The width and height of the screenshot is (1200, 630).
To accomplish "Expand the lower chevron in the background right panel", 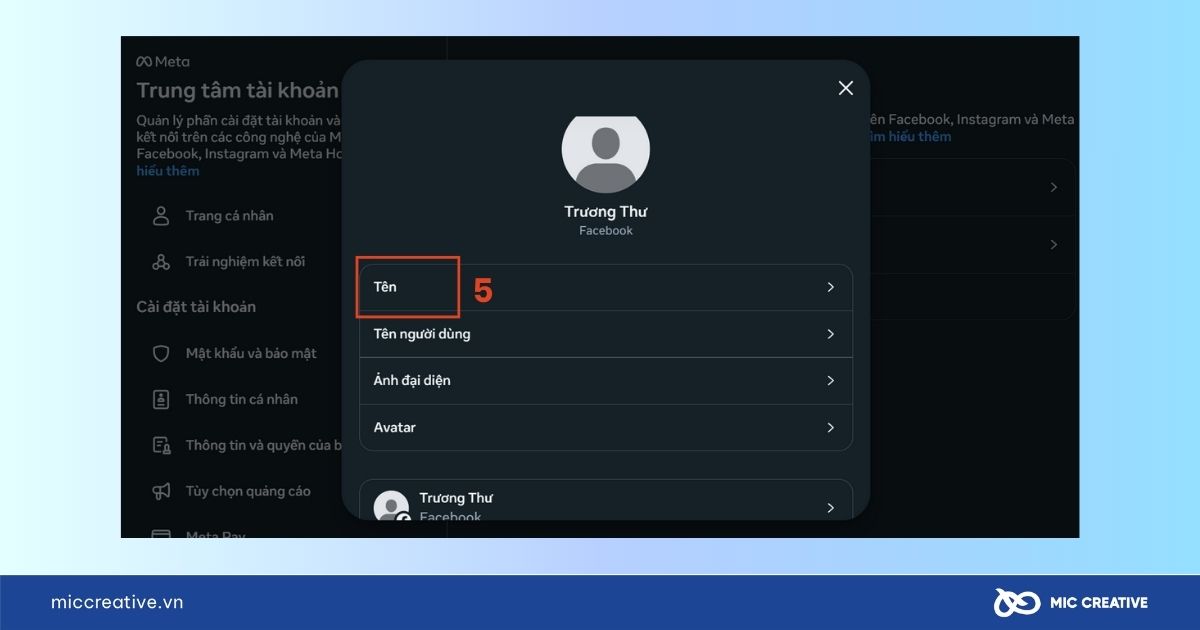I will [1054, 244].
